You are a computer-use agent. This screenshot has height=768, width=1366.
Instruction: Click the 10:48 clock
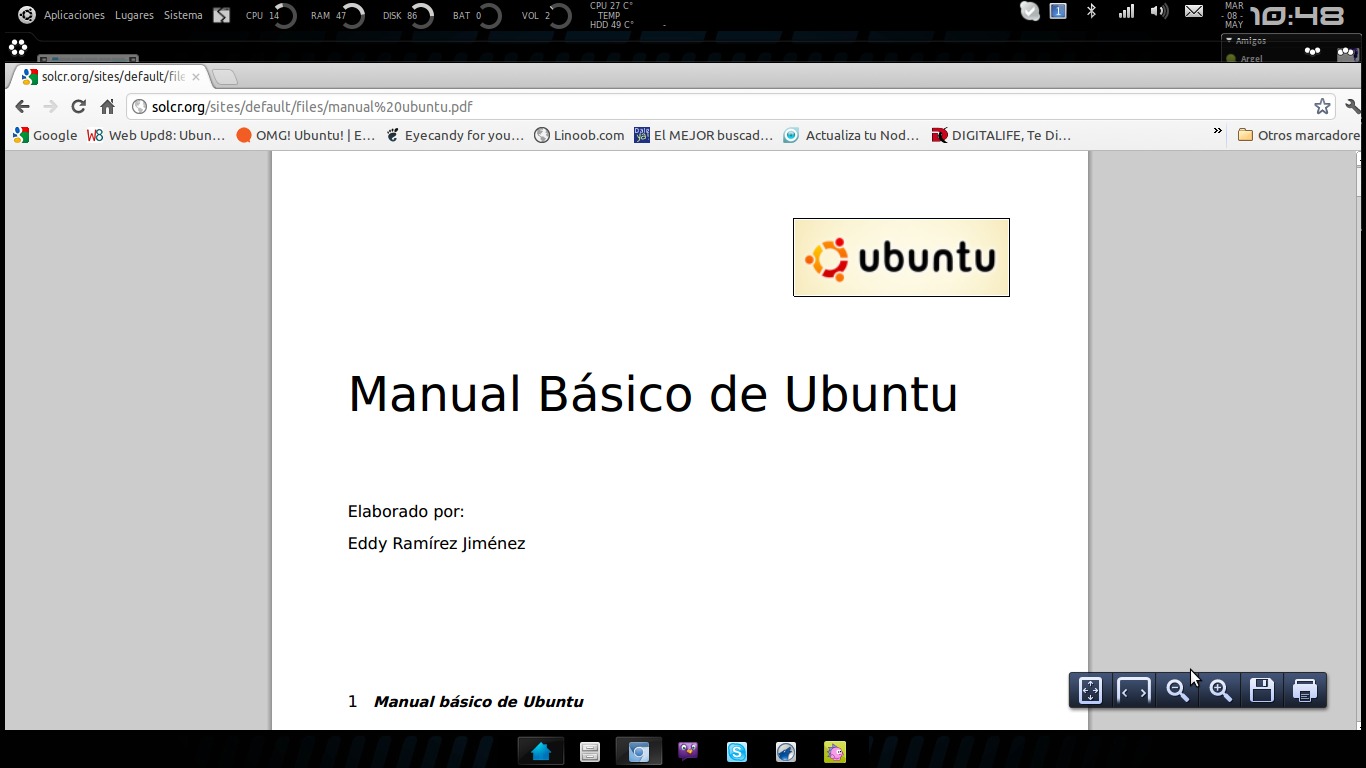[x=1297, y=16]
